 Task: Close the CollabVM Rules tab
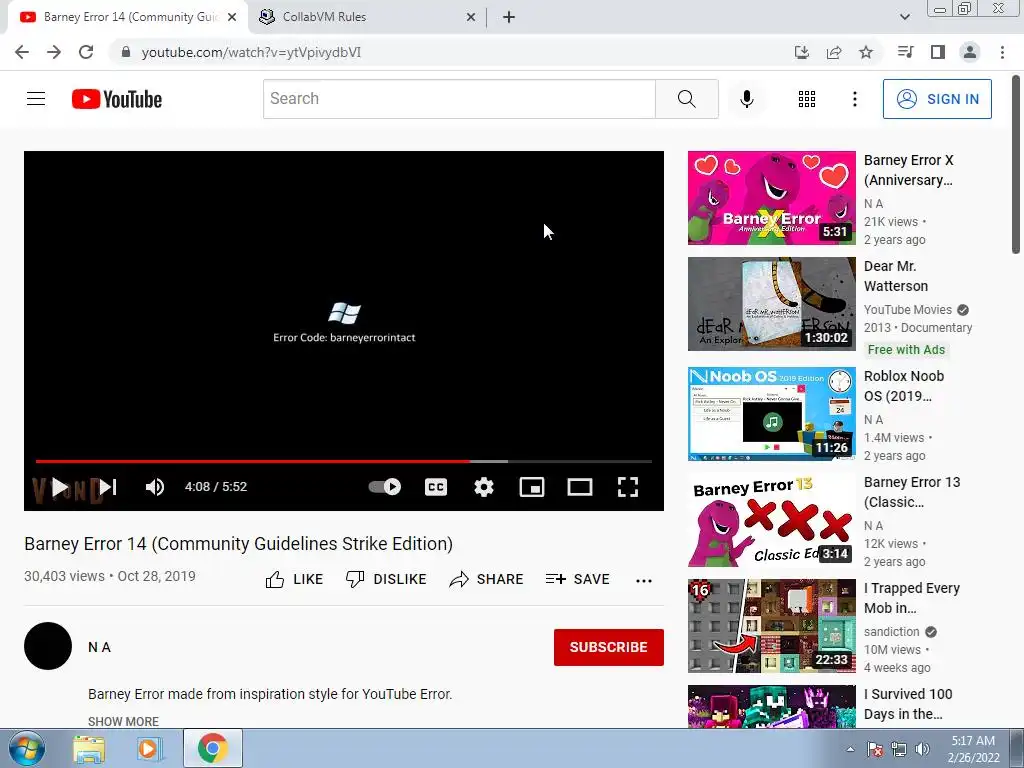[471, 17]
